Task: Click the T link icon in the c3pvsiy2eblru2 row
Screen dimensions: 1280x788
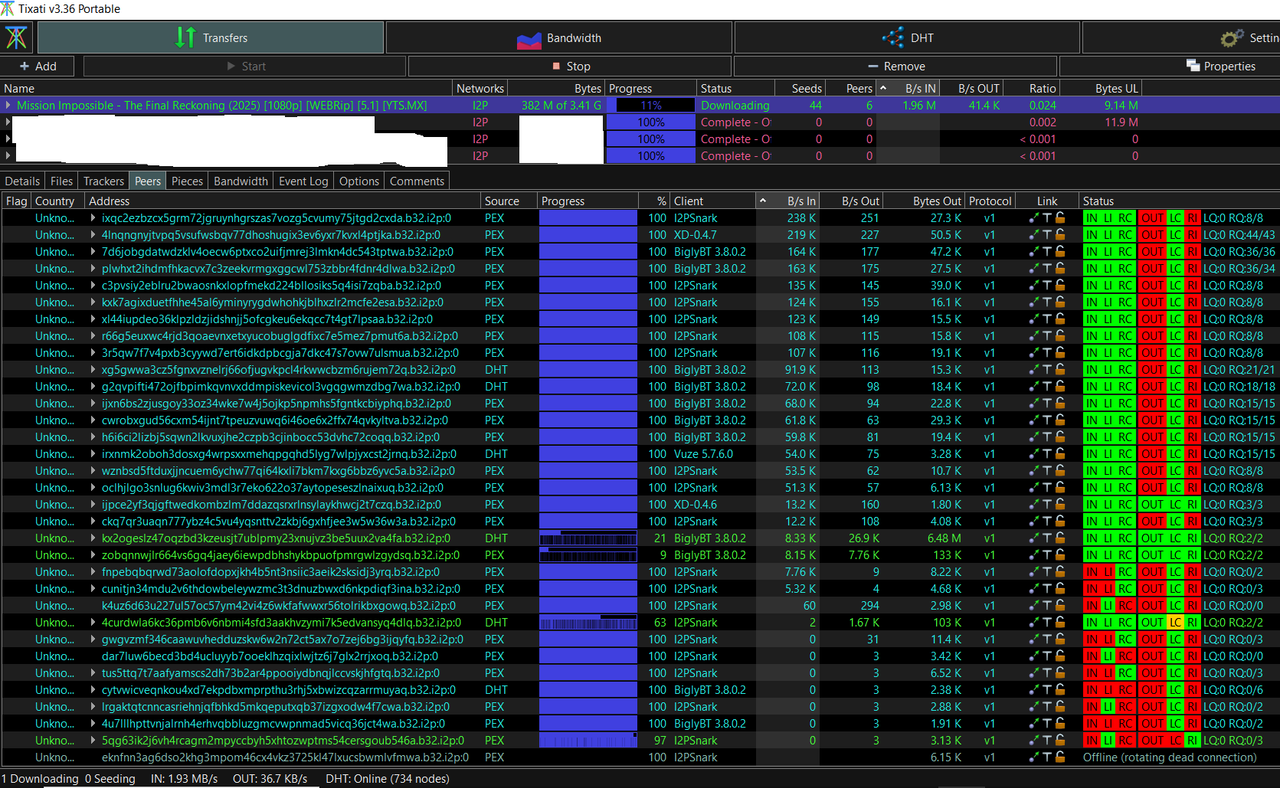Action: [1047, 285]
